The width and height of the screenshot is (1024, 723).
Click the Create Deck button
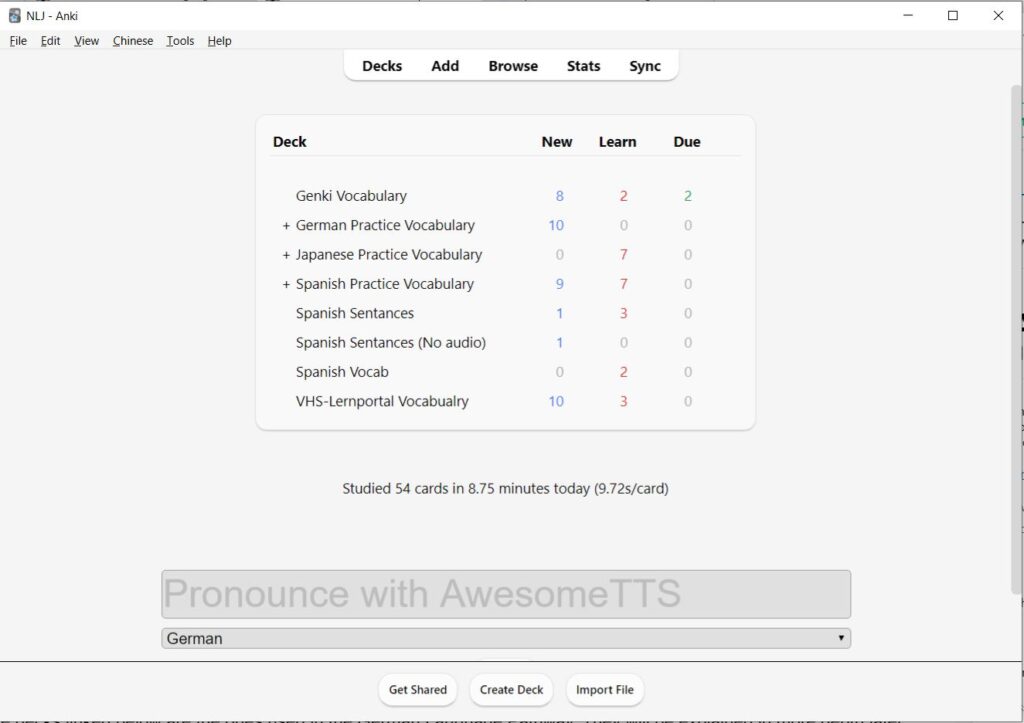pyautogui.click(x=511, y=689)
